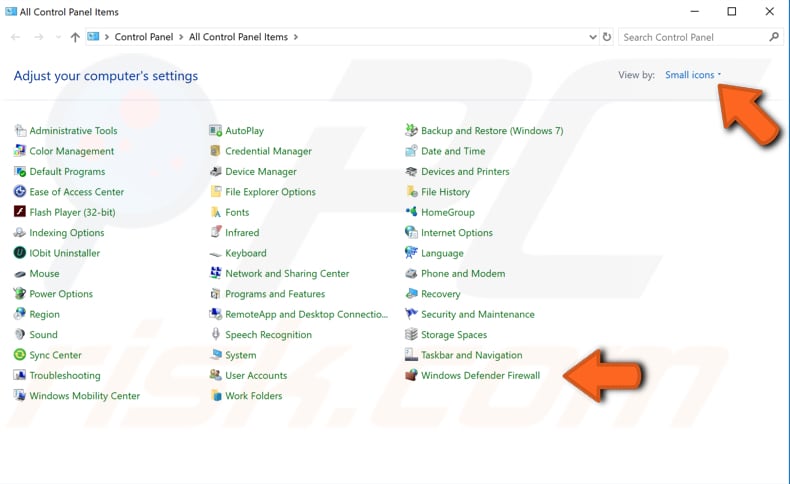Go up one level with Up arrow
The image size is (790, 484).
click(75, 37)
